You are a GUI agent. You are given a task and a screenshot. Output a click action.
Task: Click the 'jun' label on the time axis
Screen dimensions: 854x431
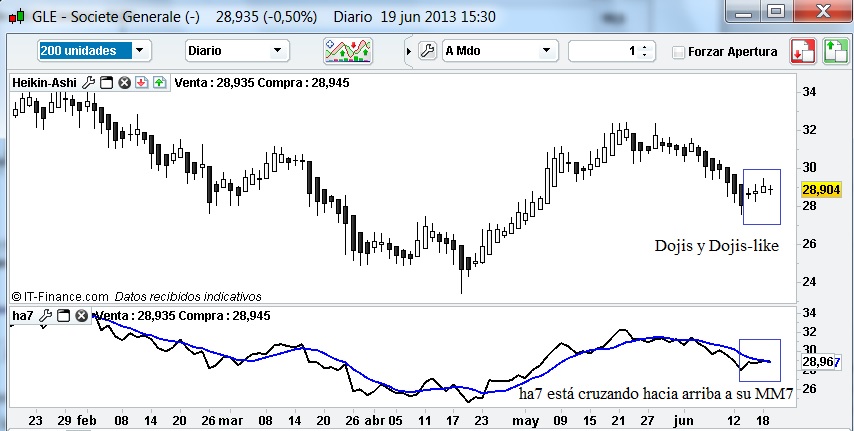[x=684, y=421]
